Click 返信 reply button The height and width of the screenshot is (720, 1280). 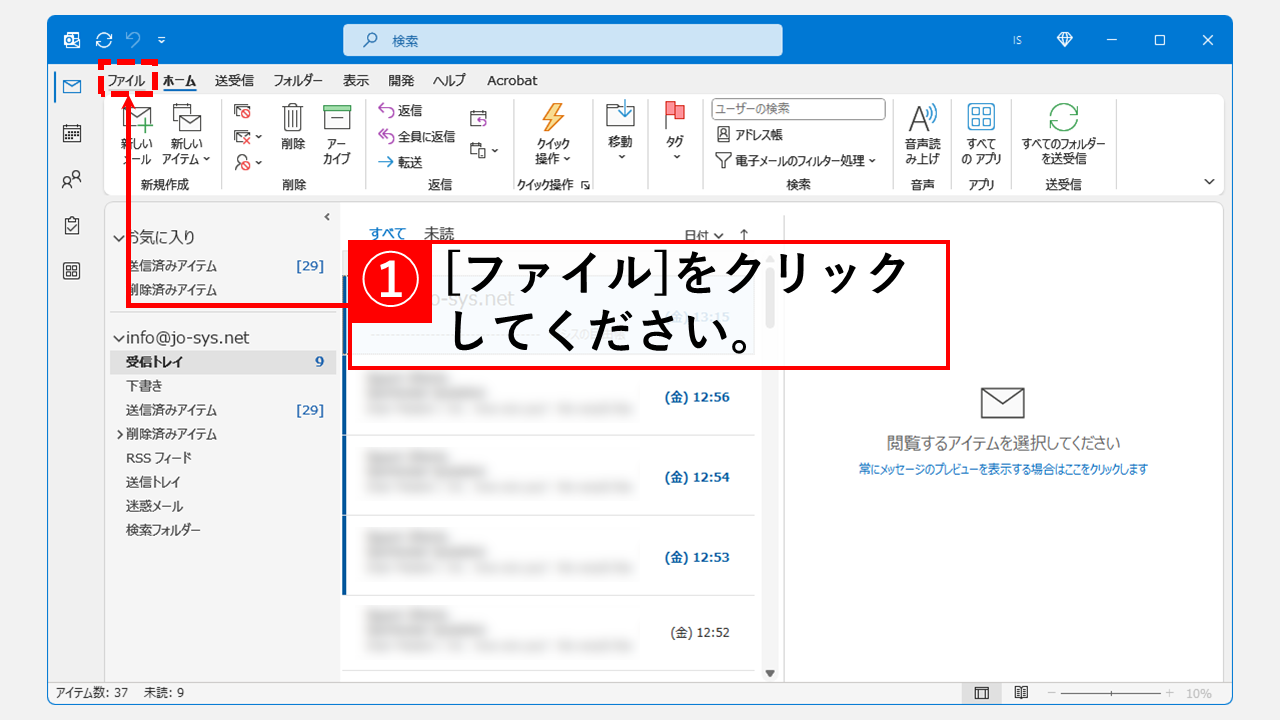click(400, 111)
